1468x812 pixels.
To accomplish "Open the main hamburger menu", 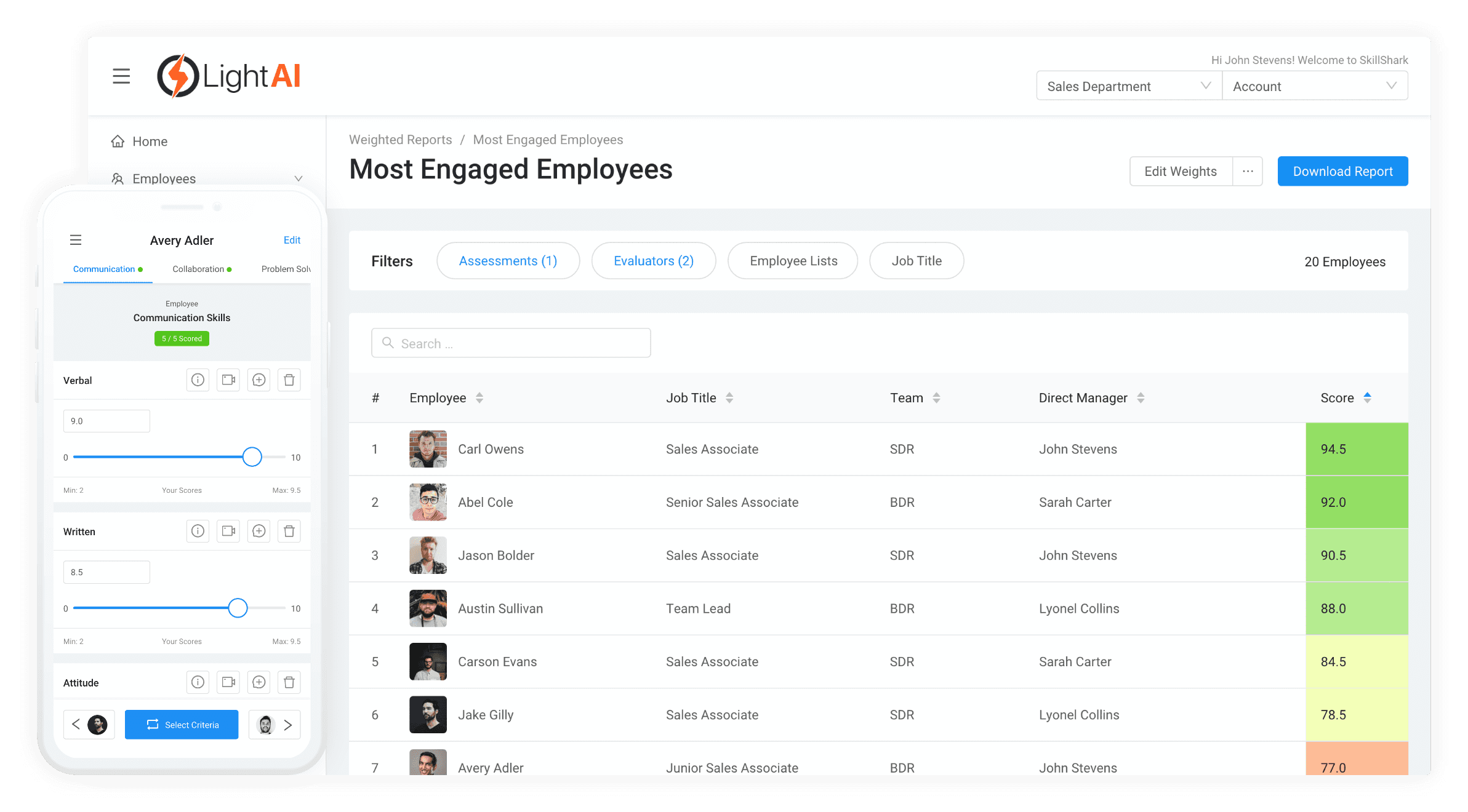I will pyautogui.click(x=121, y=76).
